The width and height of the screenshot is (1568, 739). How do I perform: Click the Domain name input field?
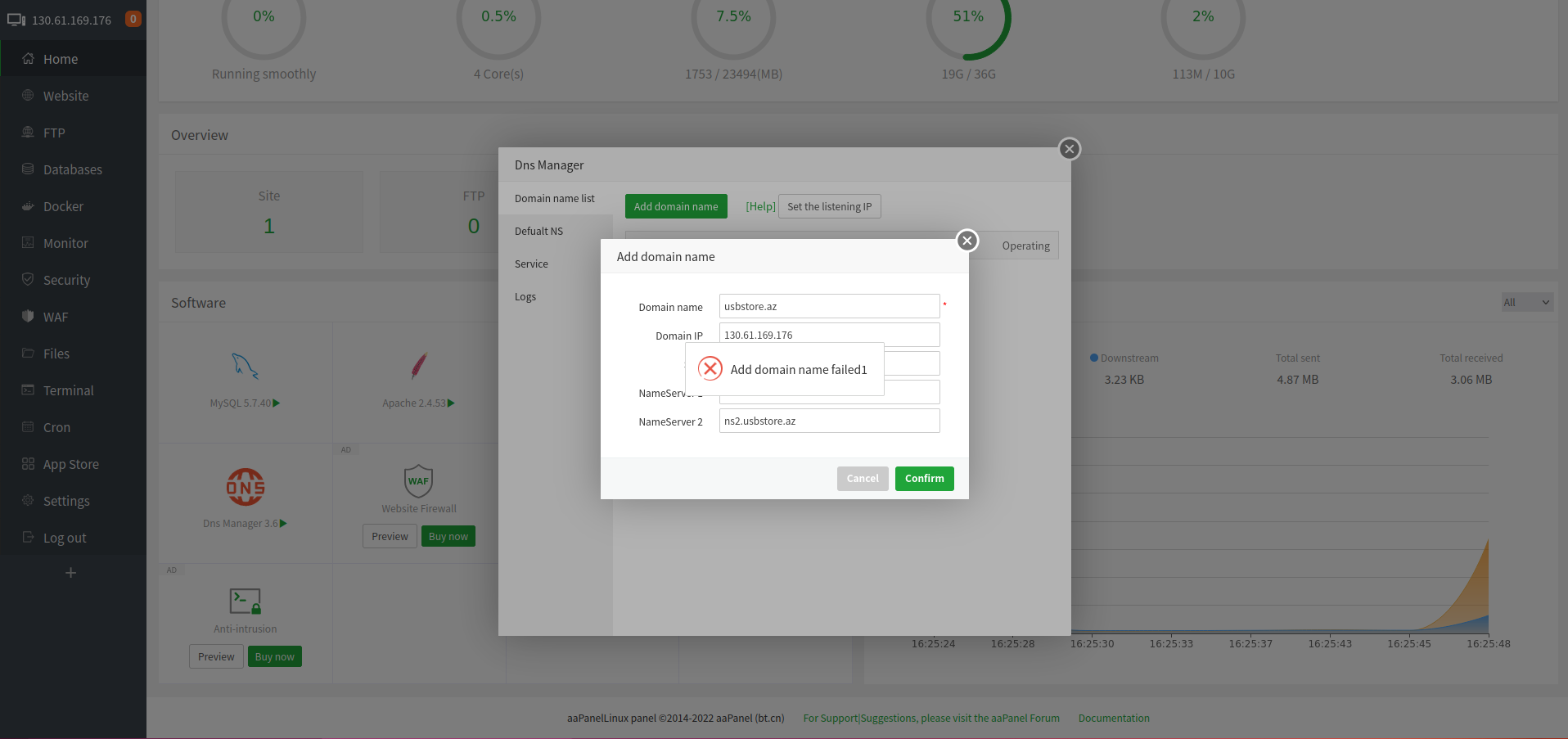[828, 306]
